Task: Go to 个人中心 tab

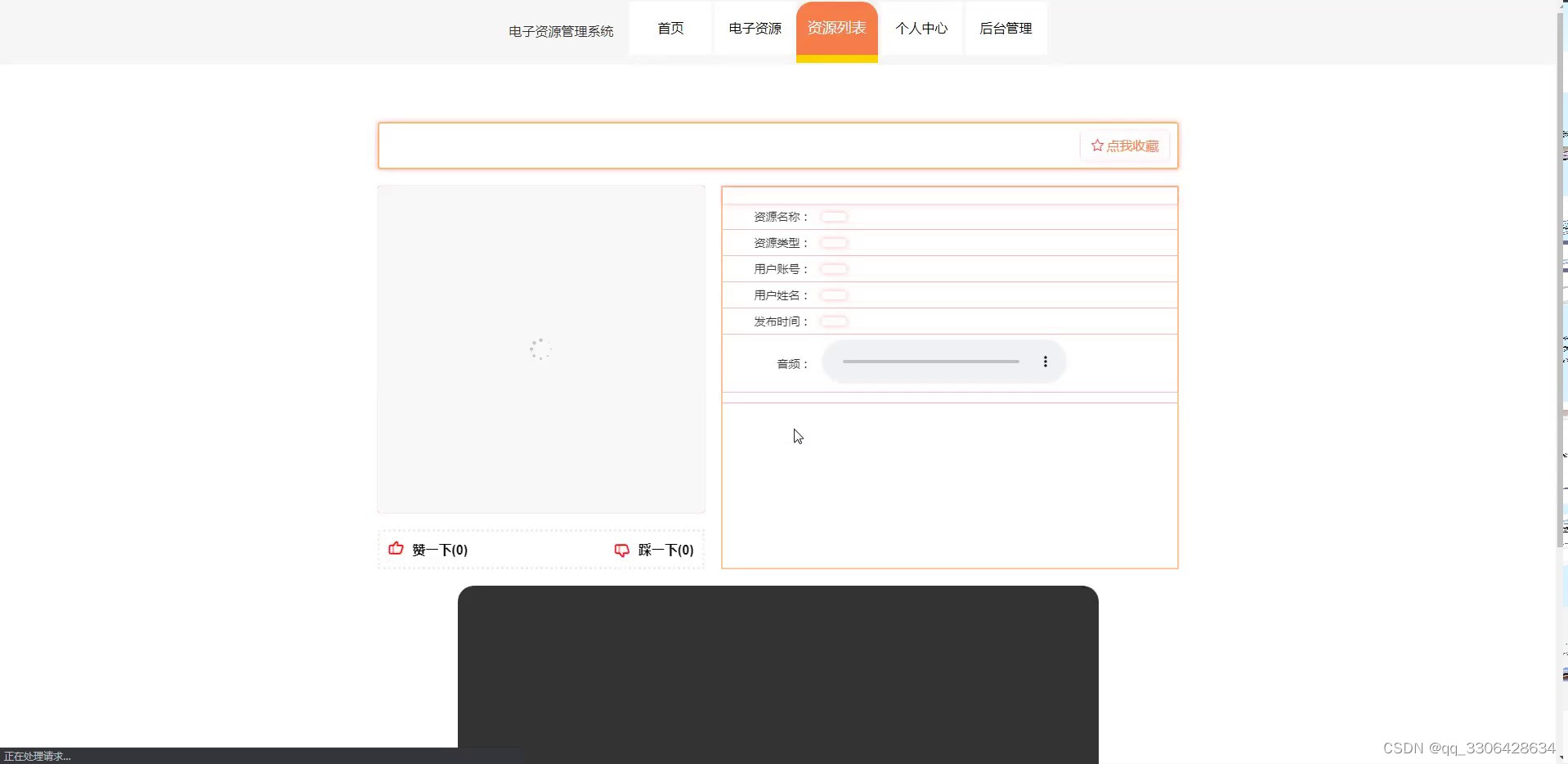Action: [x=921, y=29]
